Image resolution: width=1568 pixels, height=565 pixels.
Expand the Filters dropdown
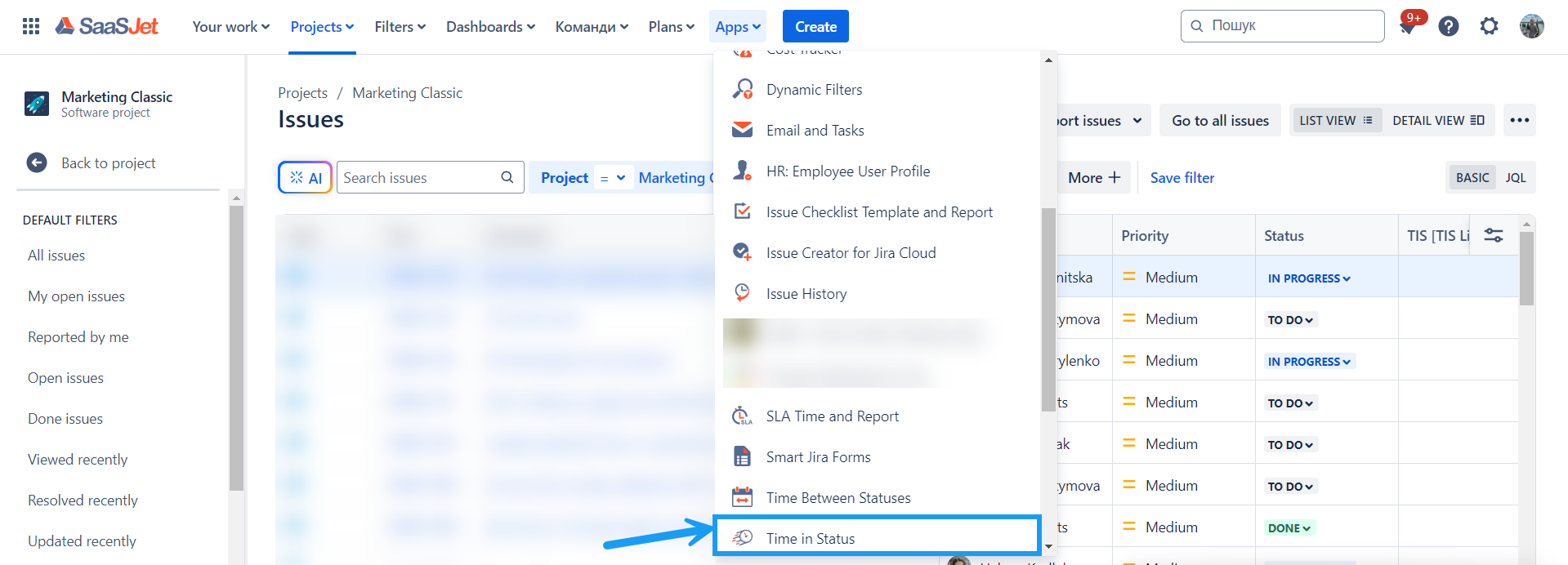(400, 26)
